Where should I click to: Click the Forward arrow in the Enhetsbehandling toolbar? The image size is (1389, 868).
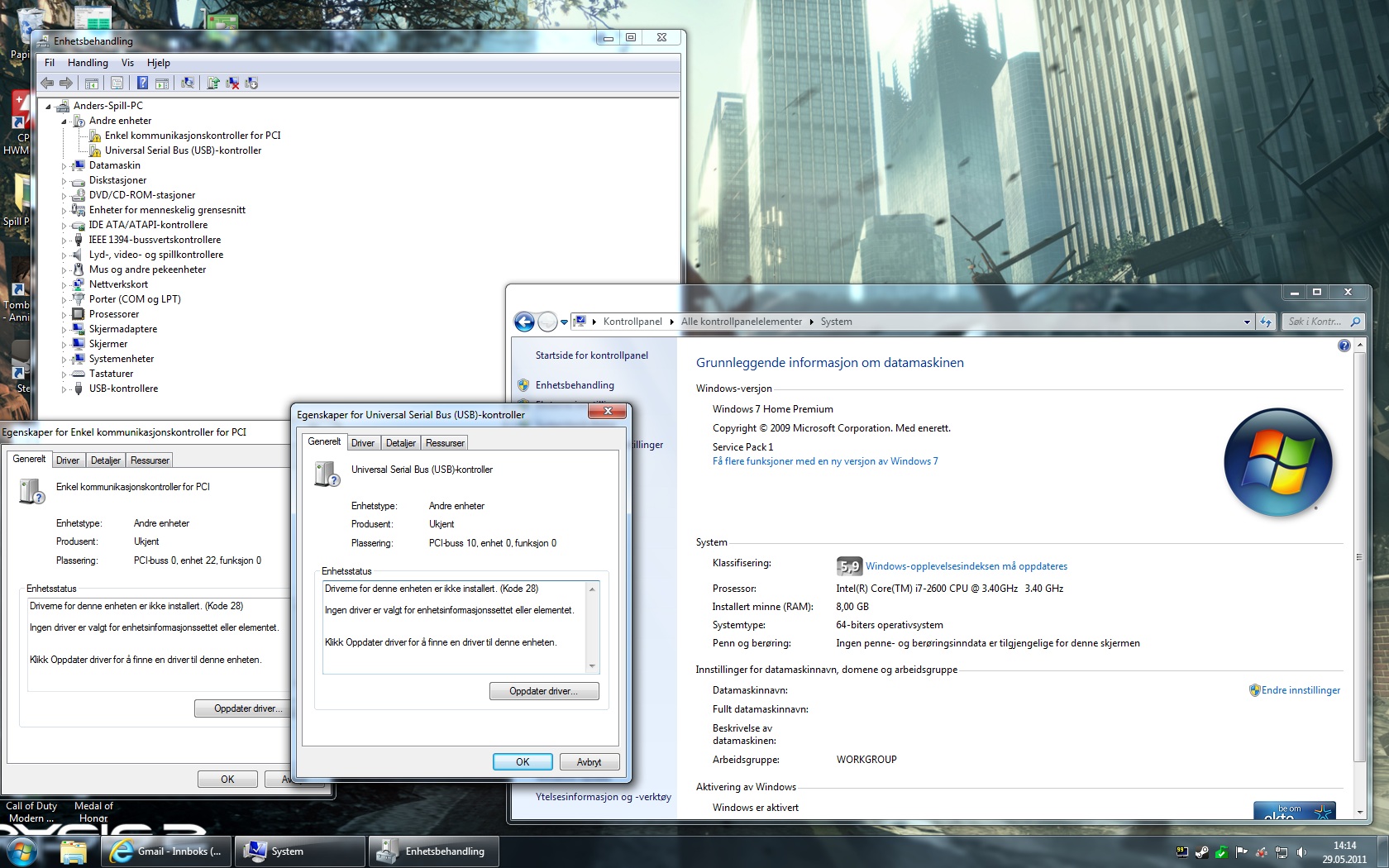tap(65, 83)
